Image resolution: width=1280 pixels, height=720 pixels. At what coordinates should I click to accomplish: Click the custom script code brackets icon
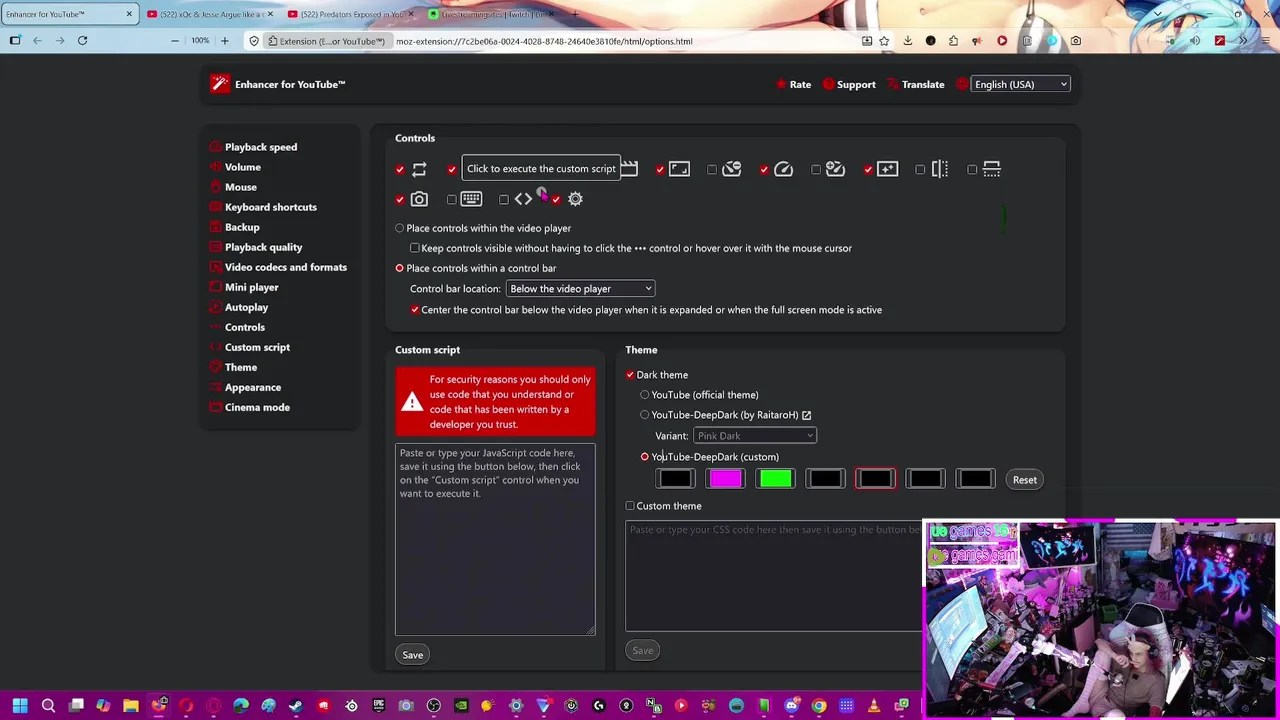523,199
